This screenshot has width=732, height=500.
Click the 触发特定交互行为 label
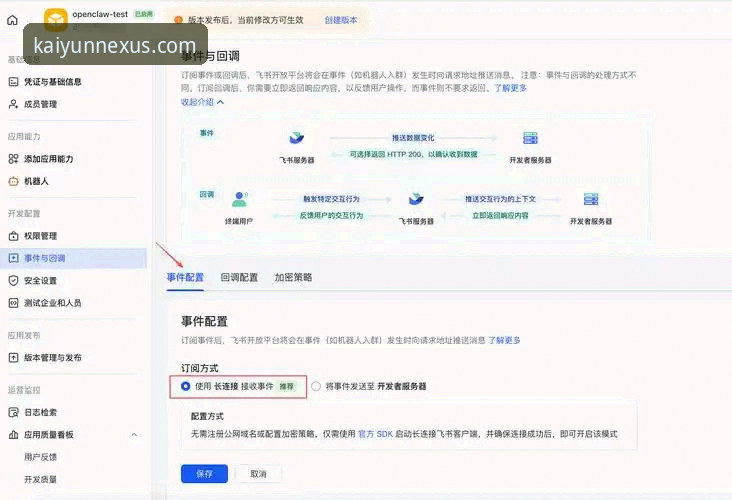click(331, 199)
